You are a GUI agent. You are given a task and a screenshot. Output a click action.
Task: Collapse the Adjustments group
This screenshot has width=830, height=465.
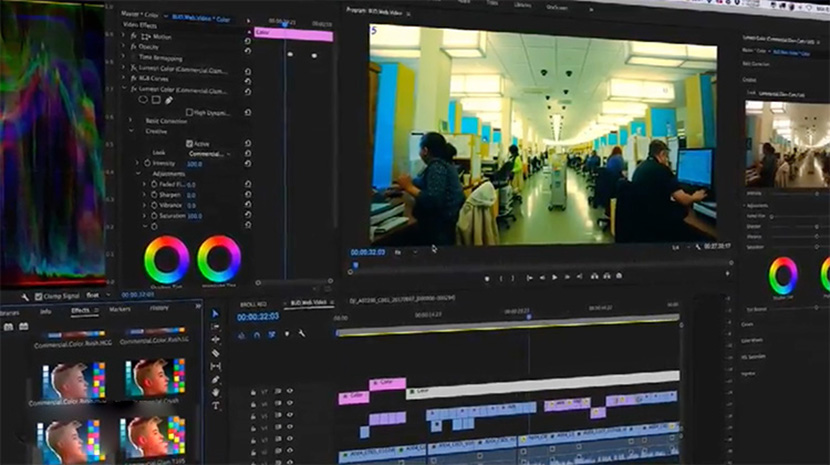138,174
